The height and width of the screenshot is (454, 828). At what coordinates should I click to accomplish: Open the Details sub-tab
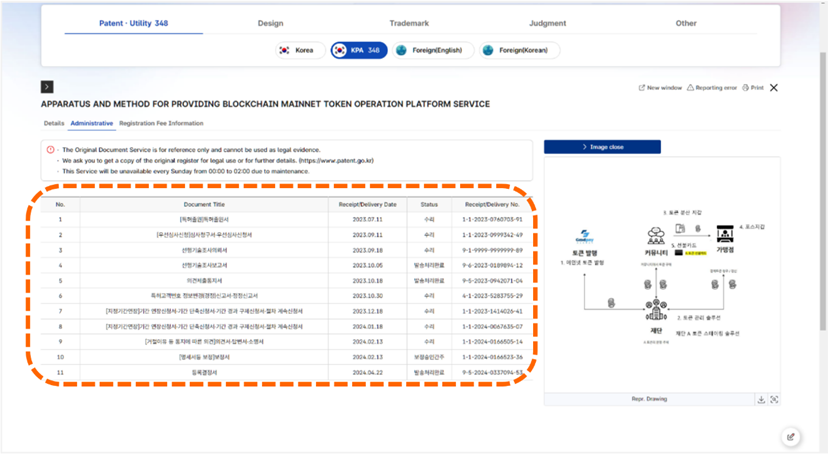pyautogui.click(x=54, y=124)
